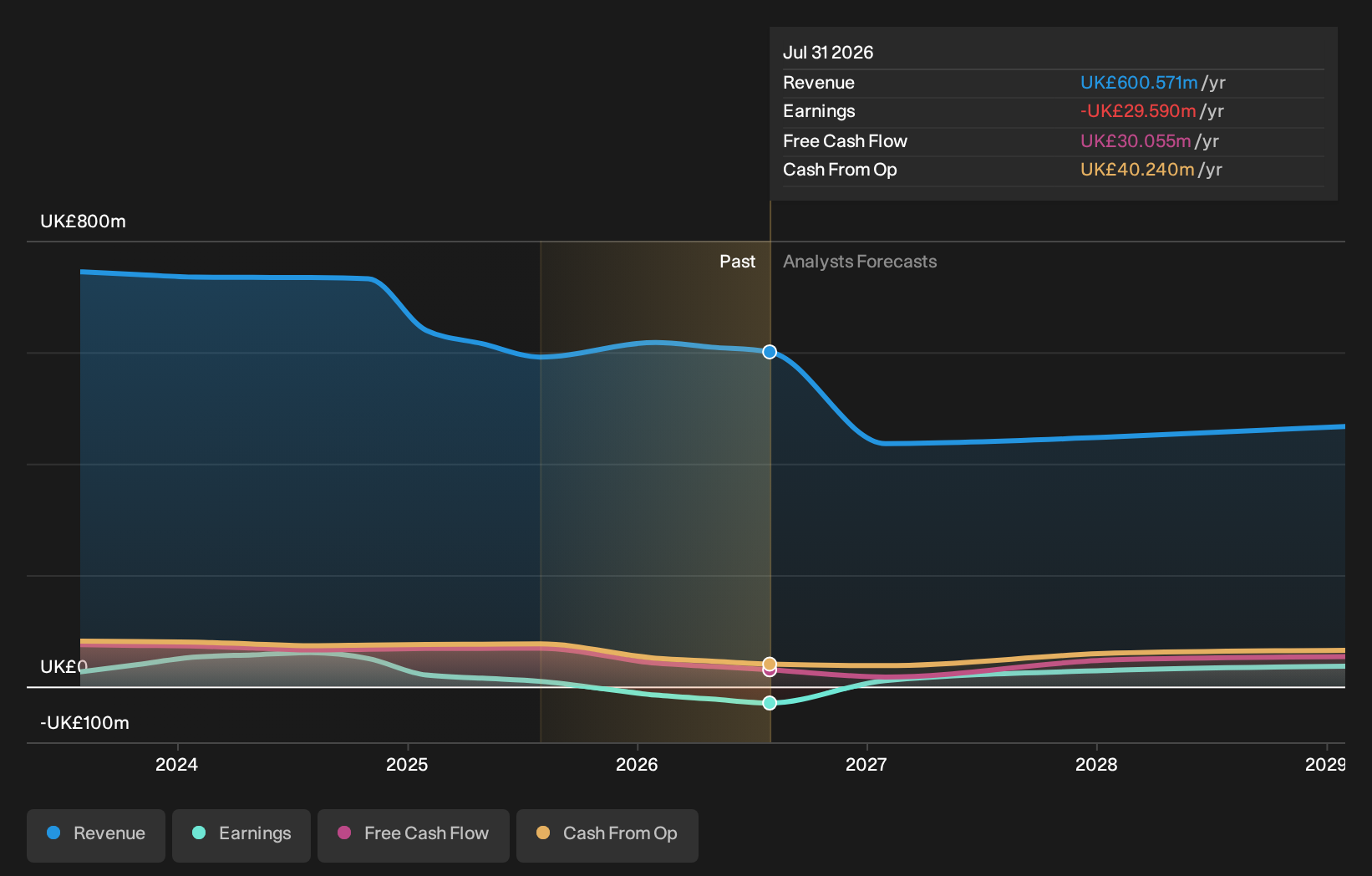This screenshot has height=876, width=1372.
Task: Click the Revenue row label in tooltip
Action: tap(819, 83)
